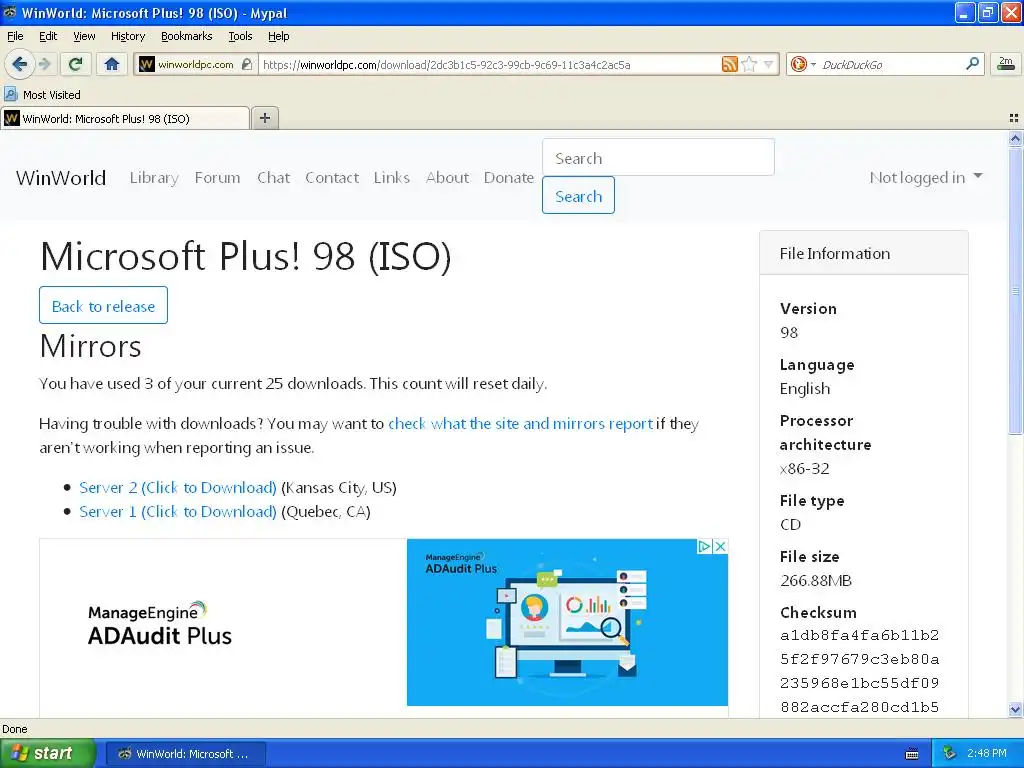Click the 266.88MB file size value
1024x768 pixels.
pos(816,581)
